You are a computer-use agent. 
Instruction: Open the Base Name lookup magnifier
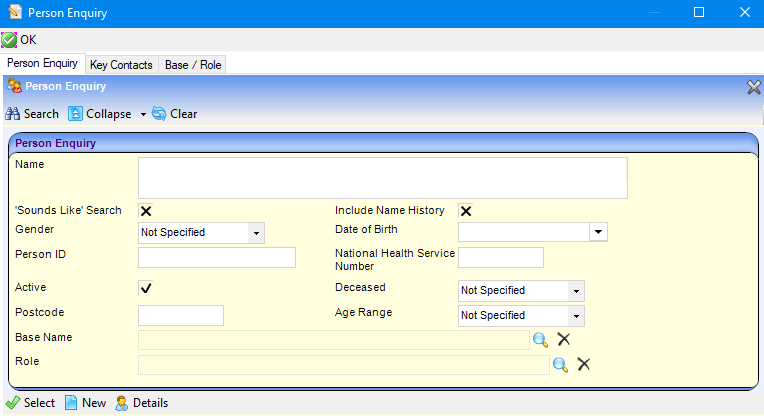540,340
